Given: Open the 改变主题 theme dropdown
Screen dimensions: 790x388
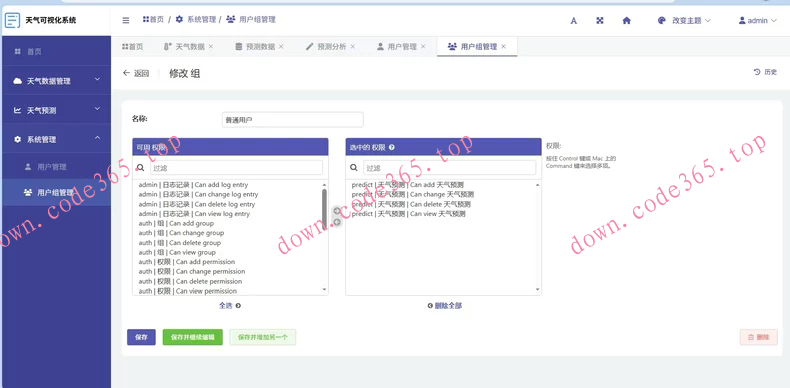Looking at the screenshot, I should click(x=684, y=21).
